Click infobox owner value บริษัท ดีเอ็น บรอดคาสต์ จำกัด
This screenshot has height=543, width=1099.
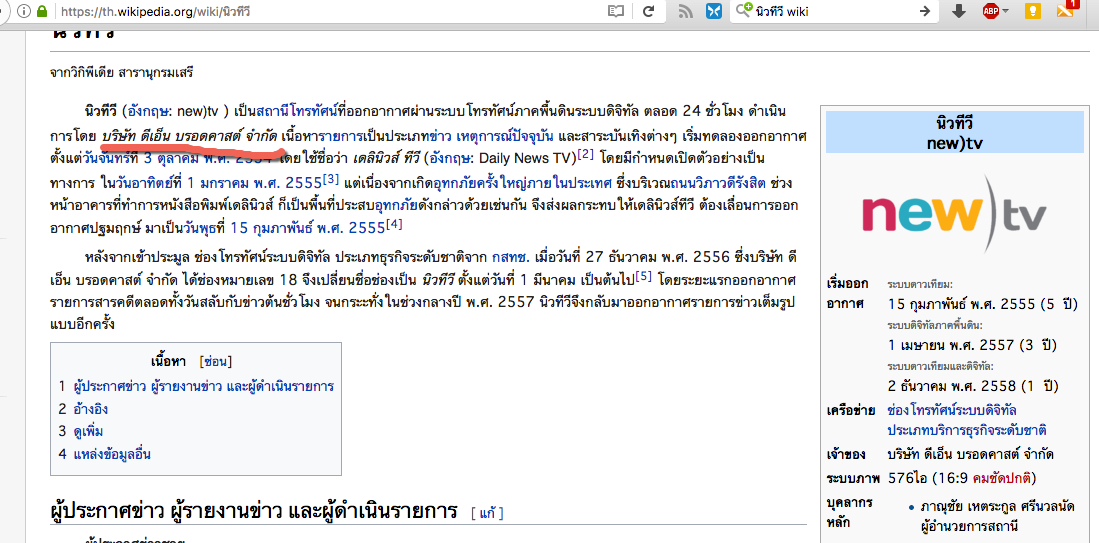pyautogui.click(x=971, y=454)
